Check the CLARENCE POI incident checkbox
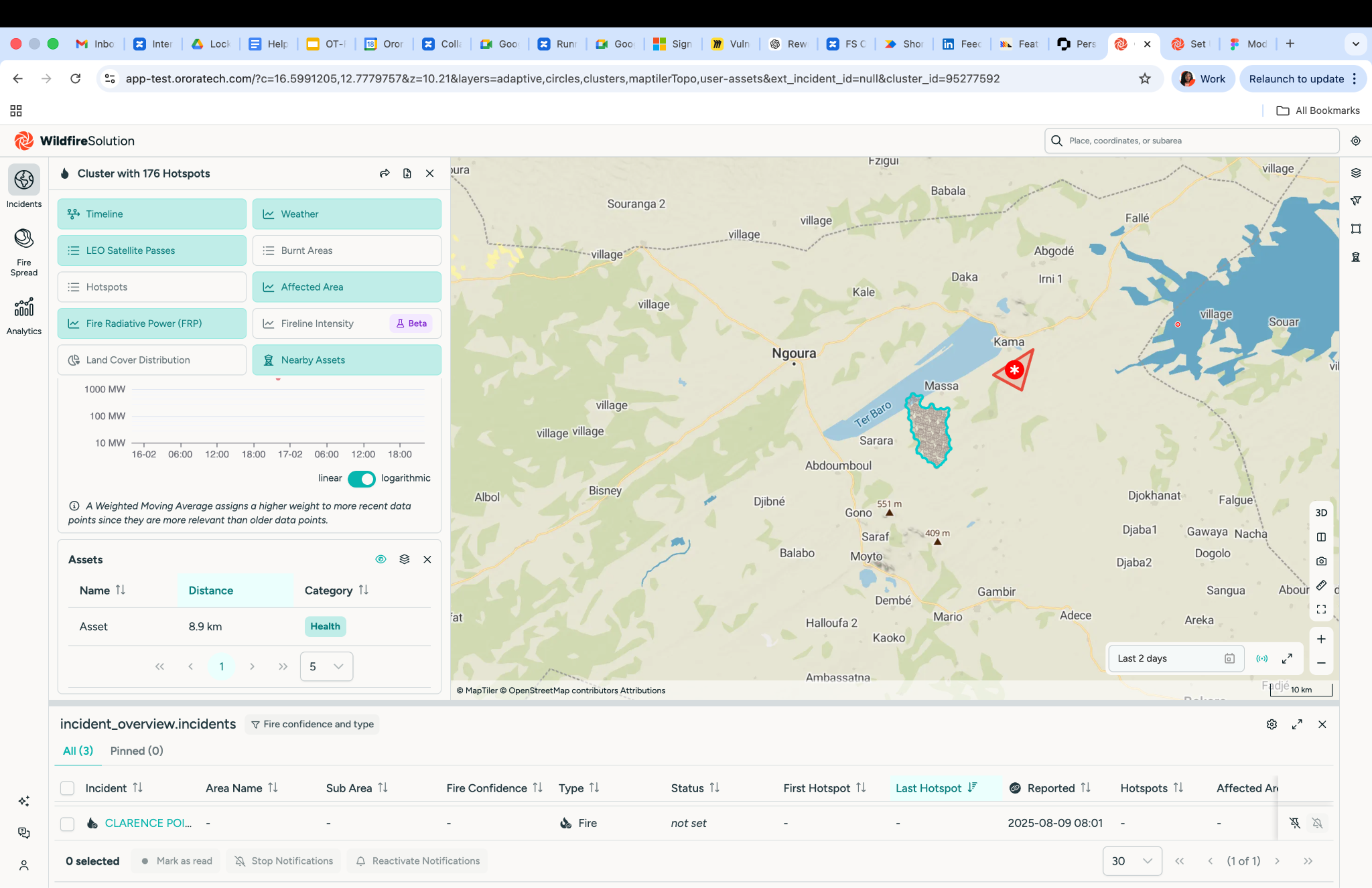Viewport: 1372px width, 888px height. [68, 823]
